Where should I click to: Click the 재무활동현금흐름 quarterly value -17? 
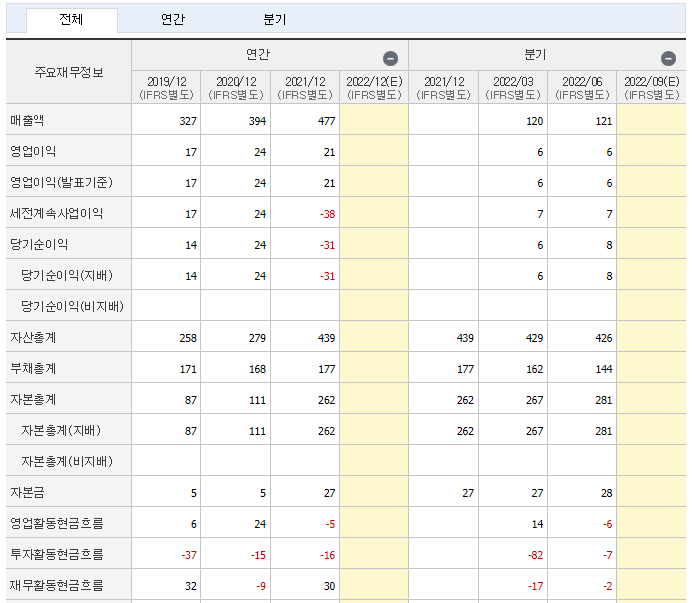pos(535,586)
